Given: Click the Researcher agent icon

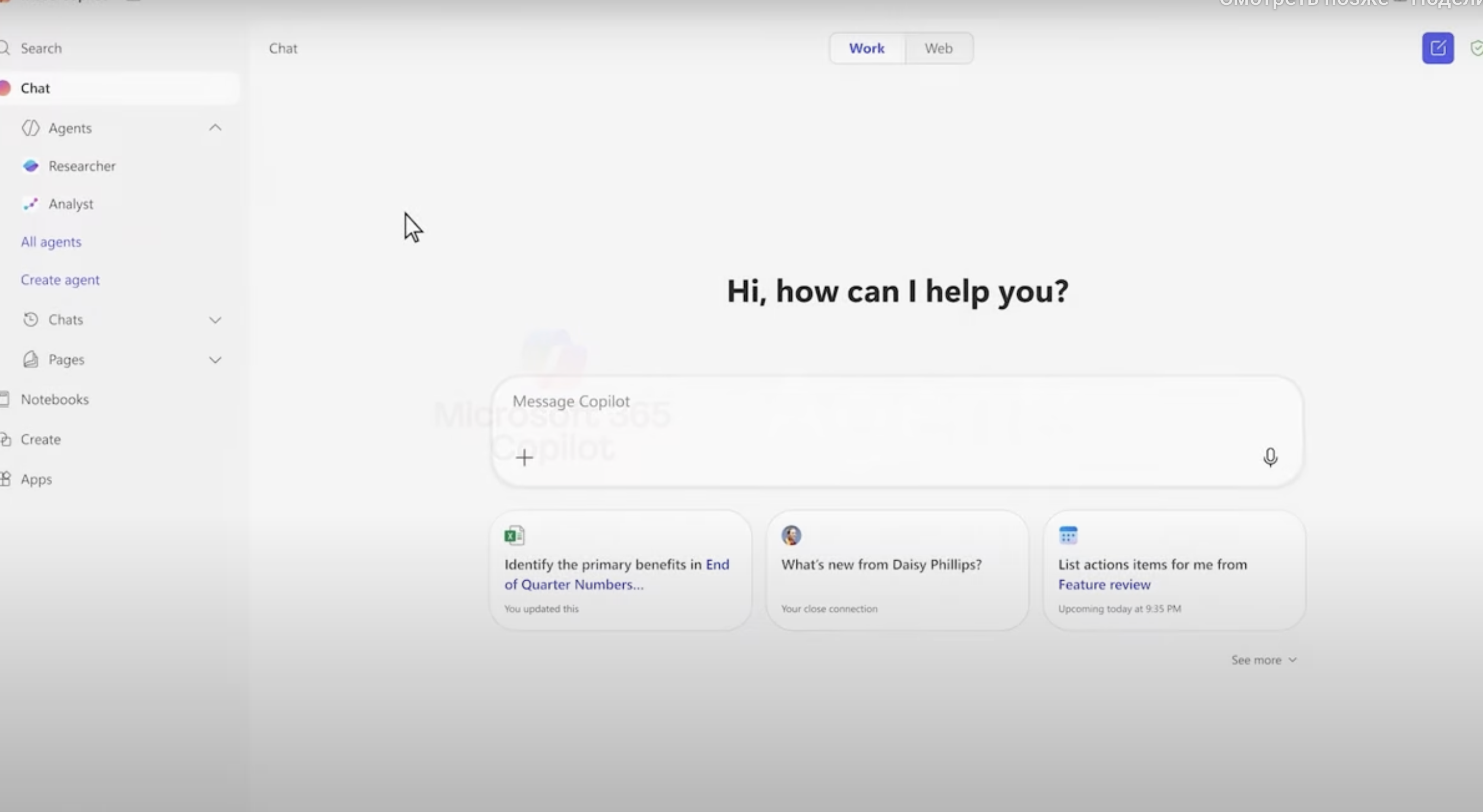Looking at the screenshot, I should pyautogui.click(x=30, y=166).
